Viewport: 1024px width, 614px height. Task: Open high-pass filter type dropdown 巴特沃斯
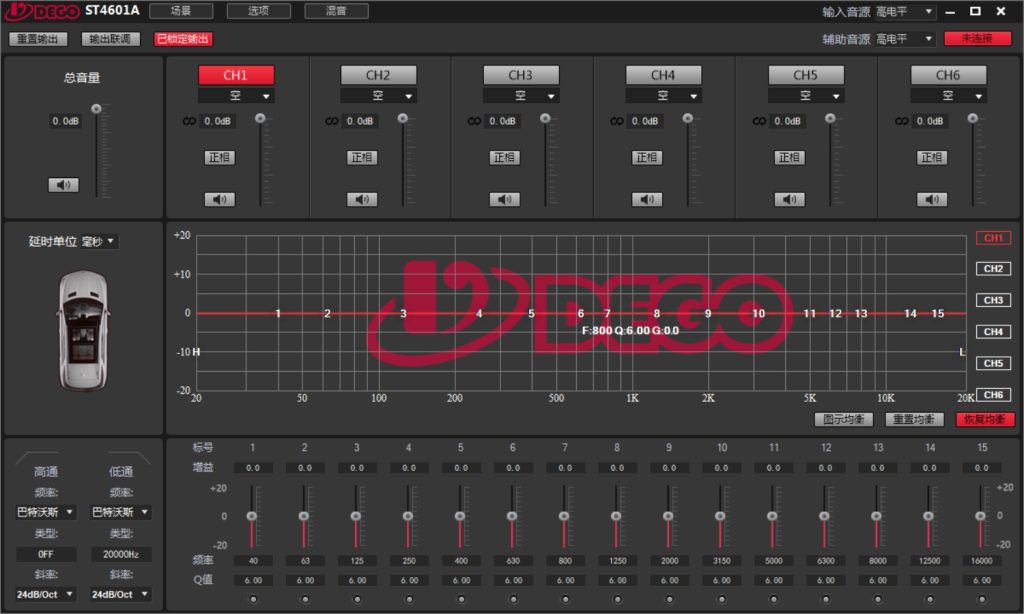(x=46, y=512)
